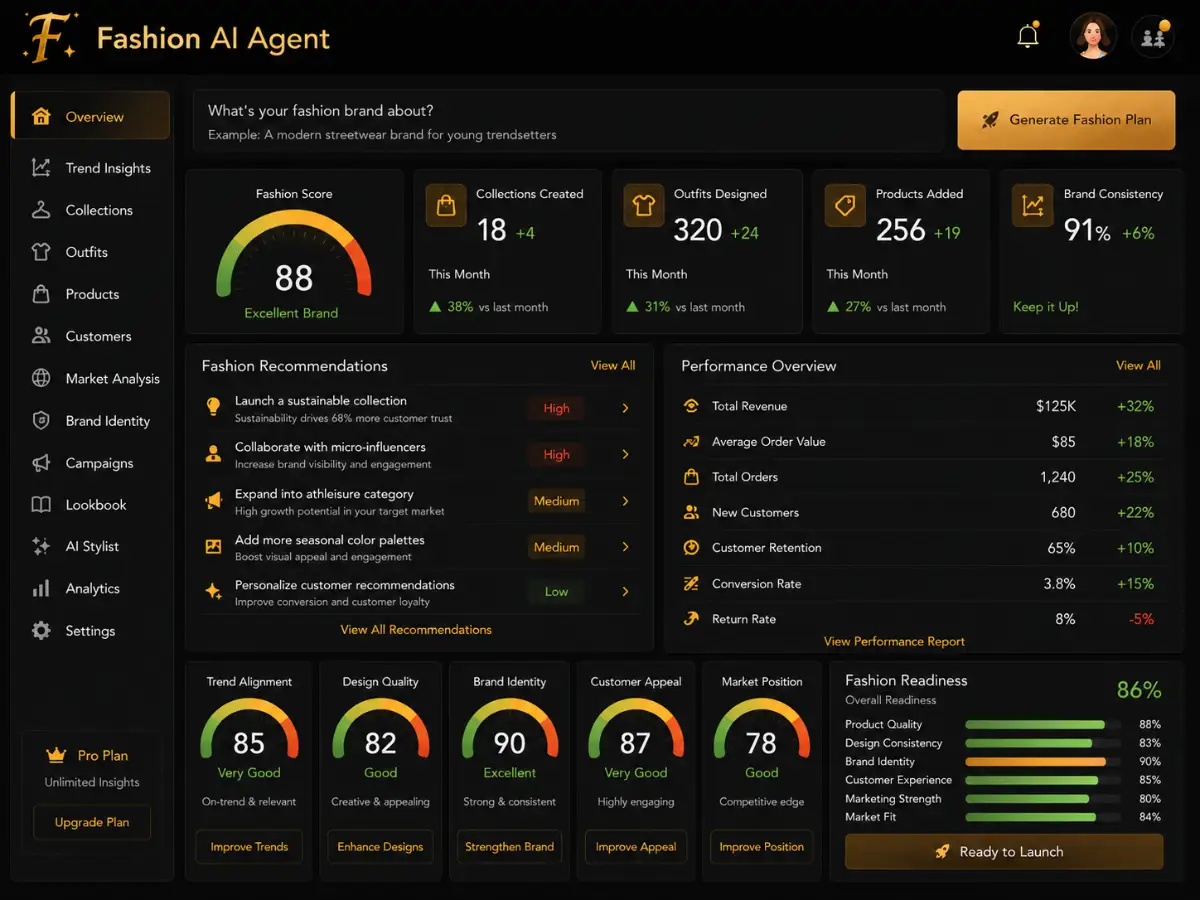Image resolution: width=1200 pixels, height=900 pixels.
Task: Click the Ready to Launch button
Action: point(1004,852)
